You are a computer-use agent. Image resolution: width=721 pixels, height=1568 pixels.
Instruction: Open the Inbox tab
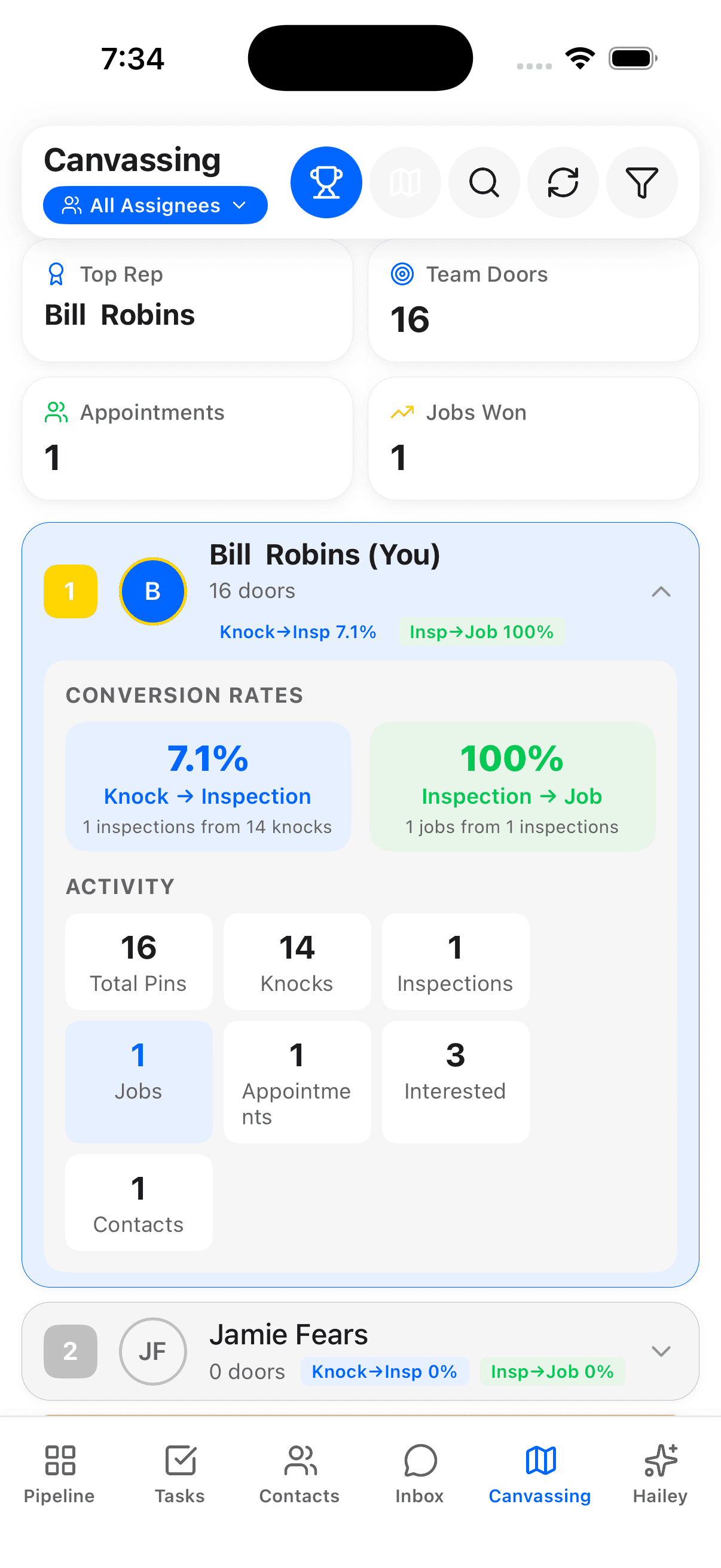[420, 1474]
